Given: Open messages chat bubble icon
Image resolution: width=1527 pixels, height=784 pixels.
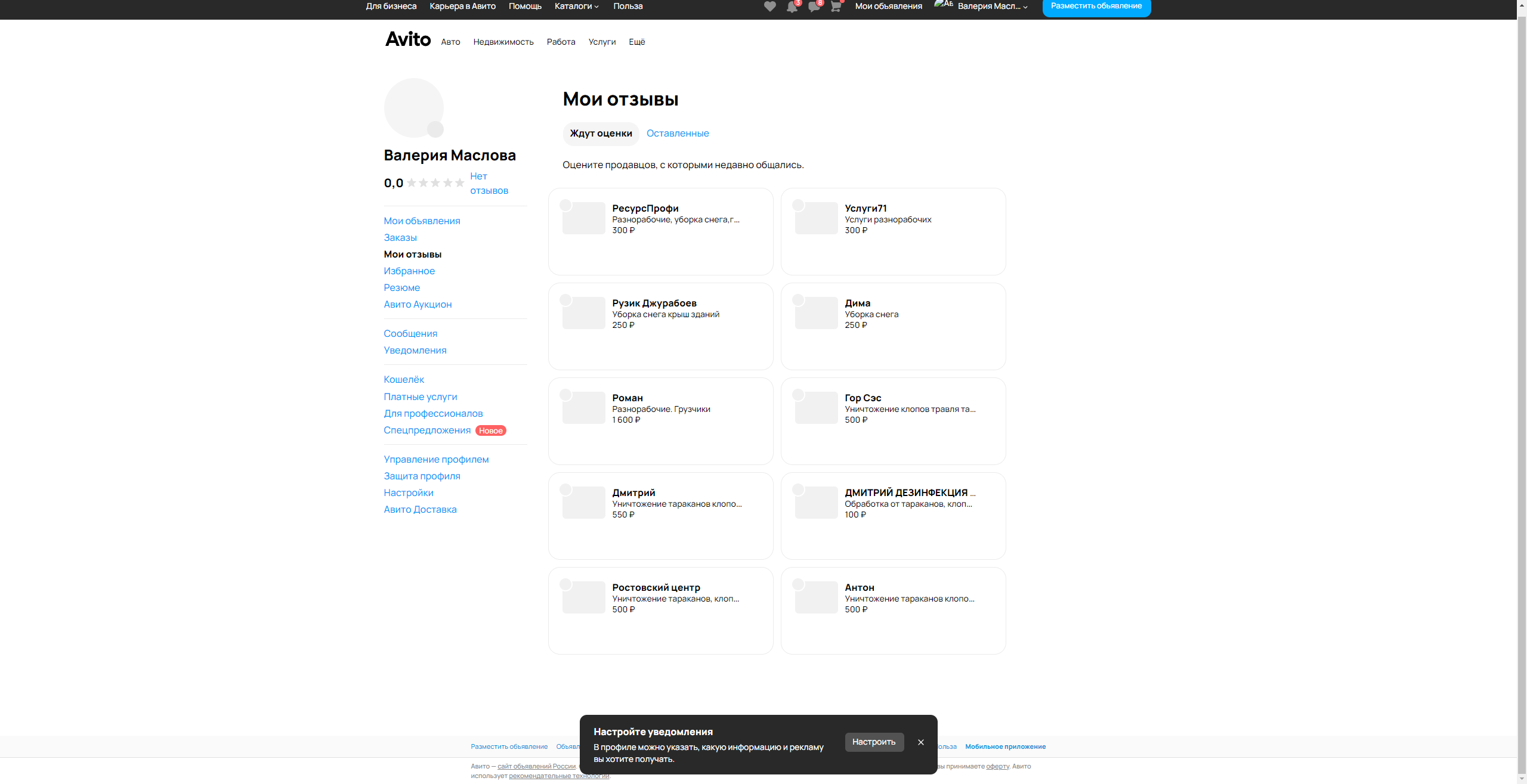Looking at the screenshot, I should [x=814, y=7].
